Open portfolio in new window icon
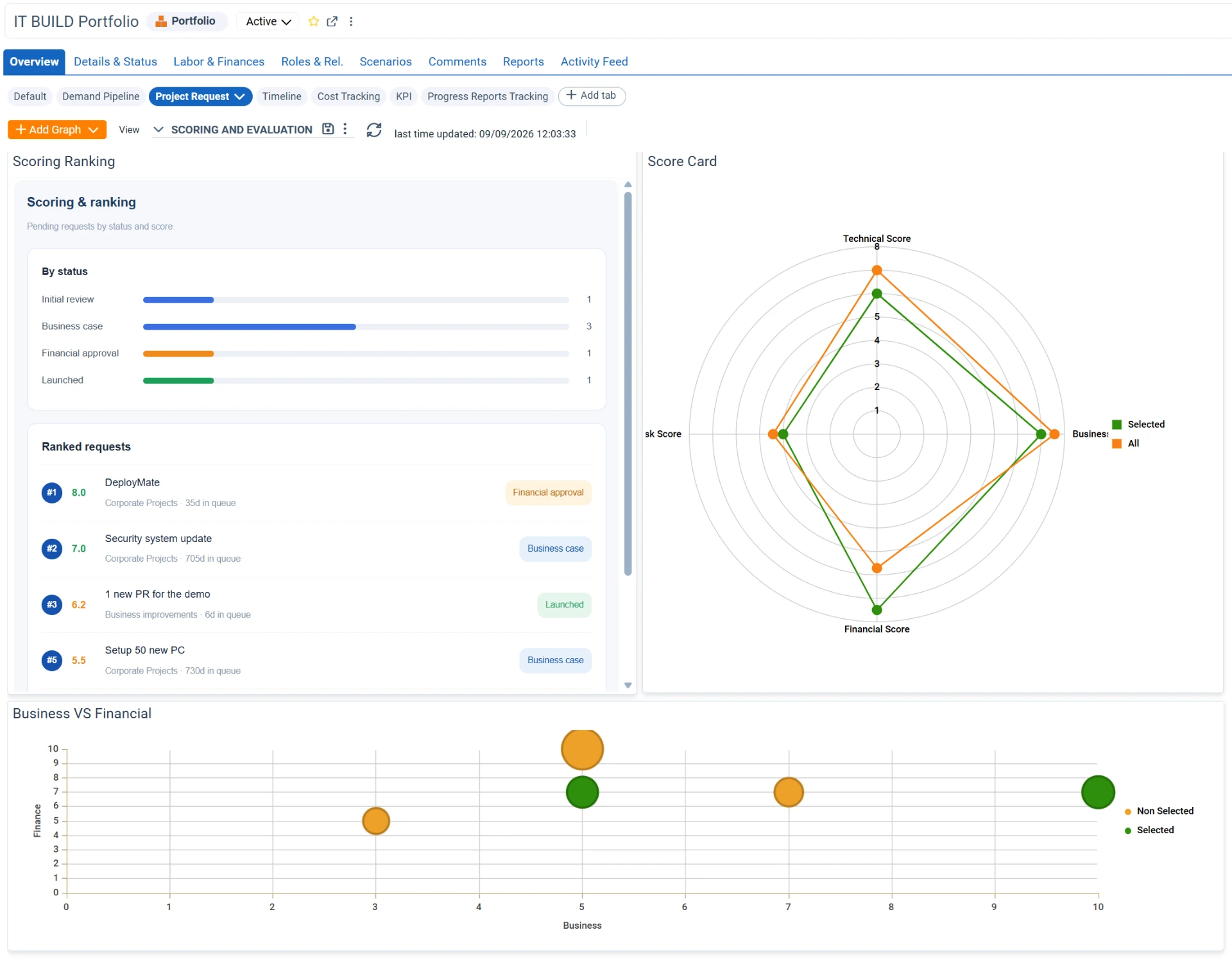The image size is (1232, 964). [x=332, y=21]
